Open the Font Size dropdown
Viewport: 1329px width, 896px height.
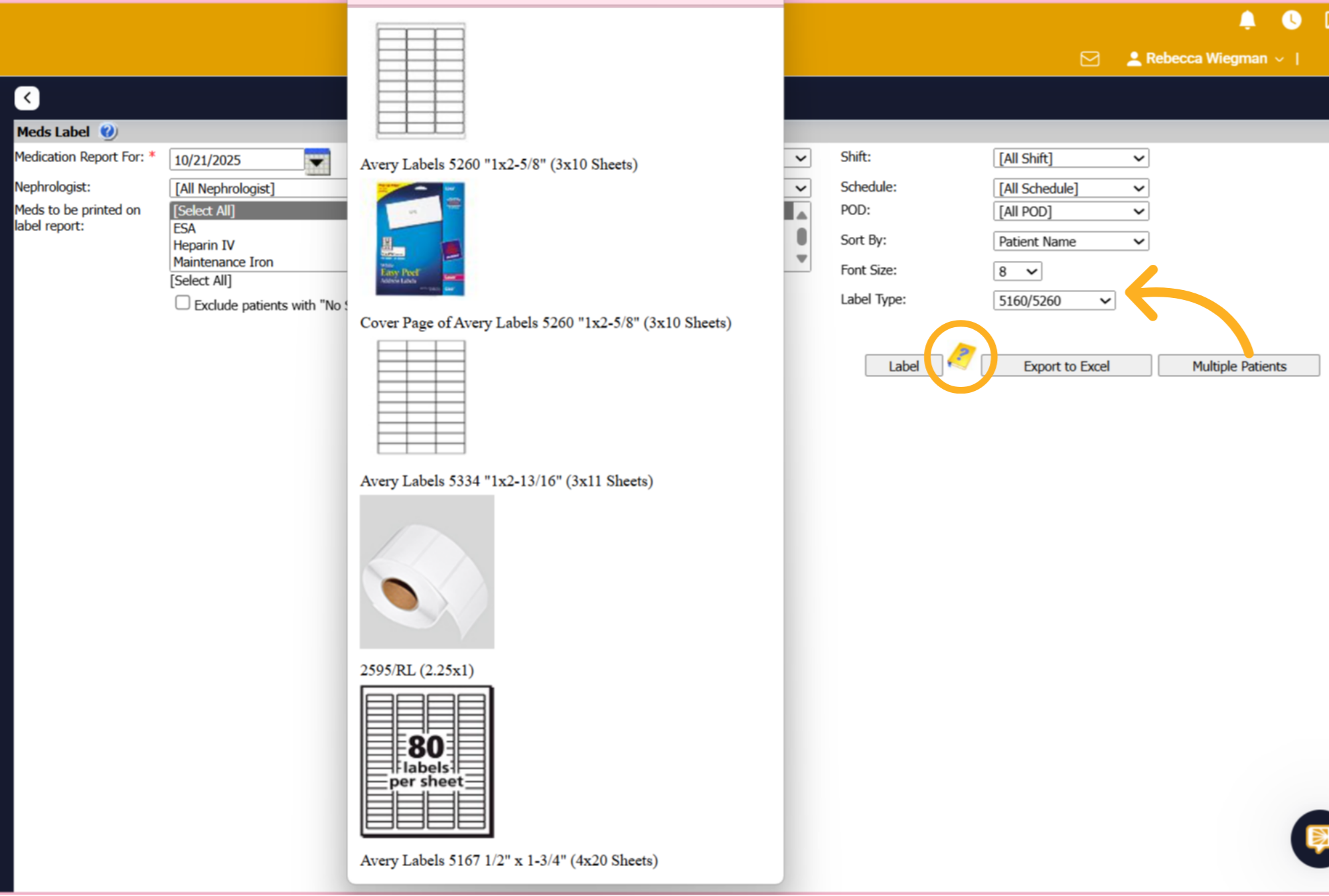coord(1017,271)
